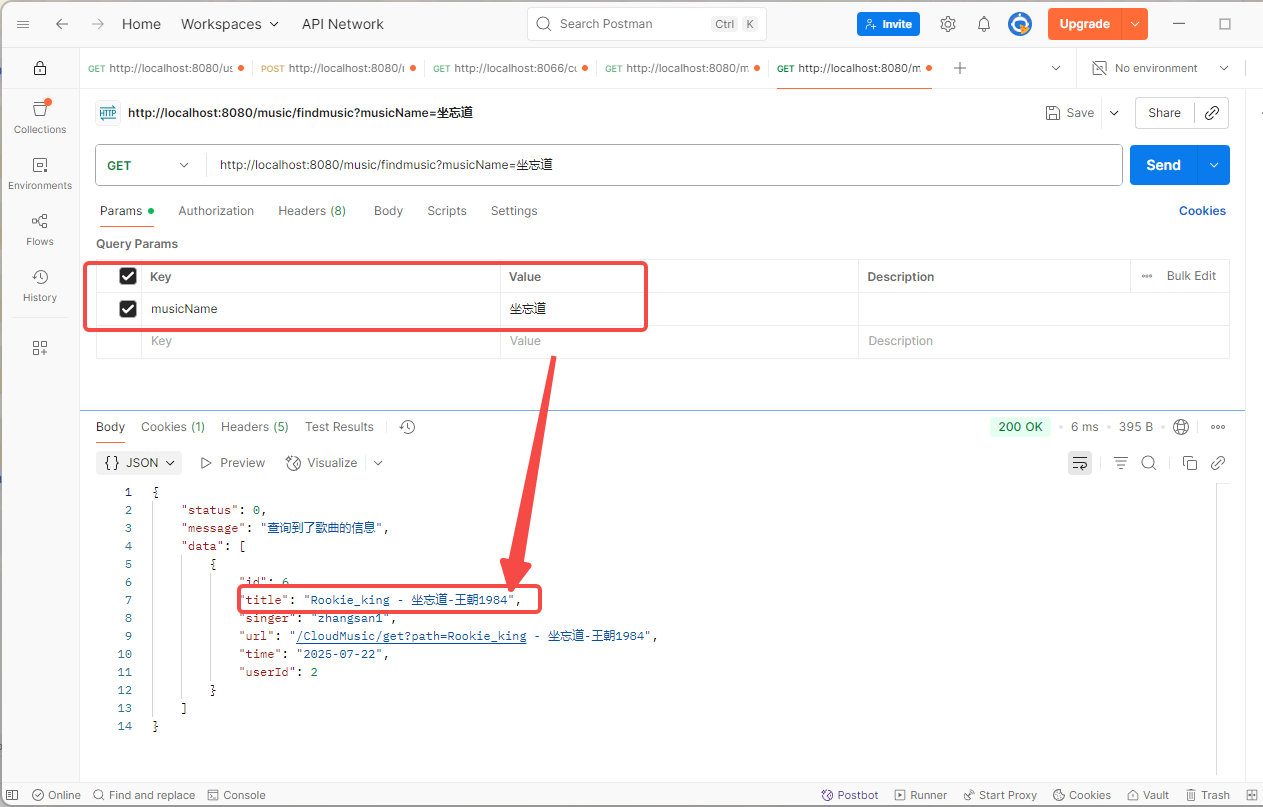Open Runner in the status bar
This screenshot has height=807, width=1263.
tap(920, 795)
